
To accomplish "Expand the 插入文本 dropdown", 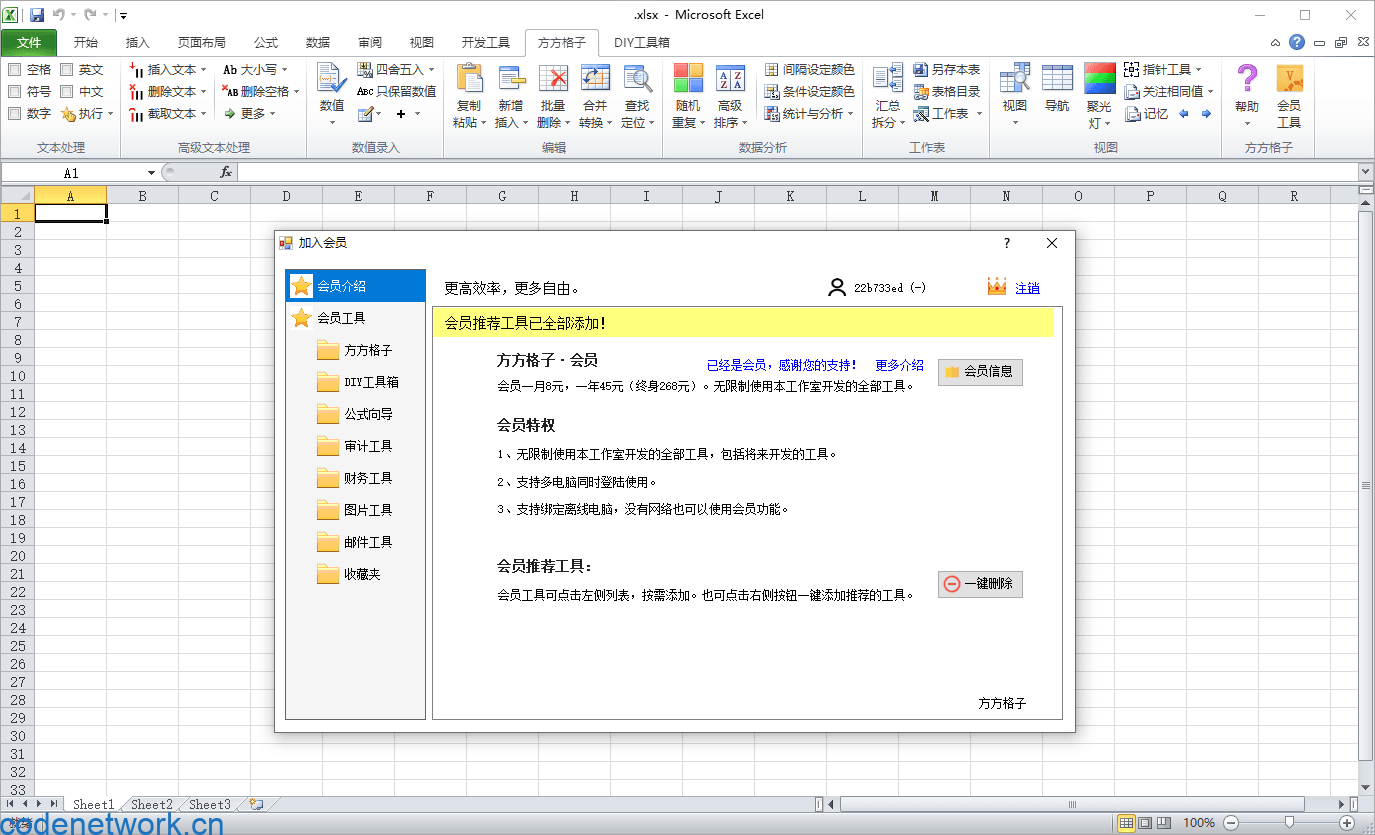I will tap(203, 70).
